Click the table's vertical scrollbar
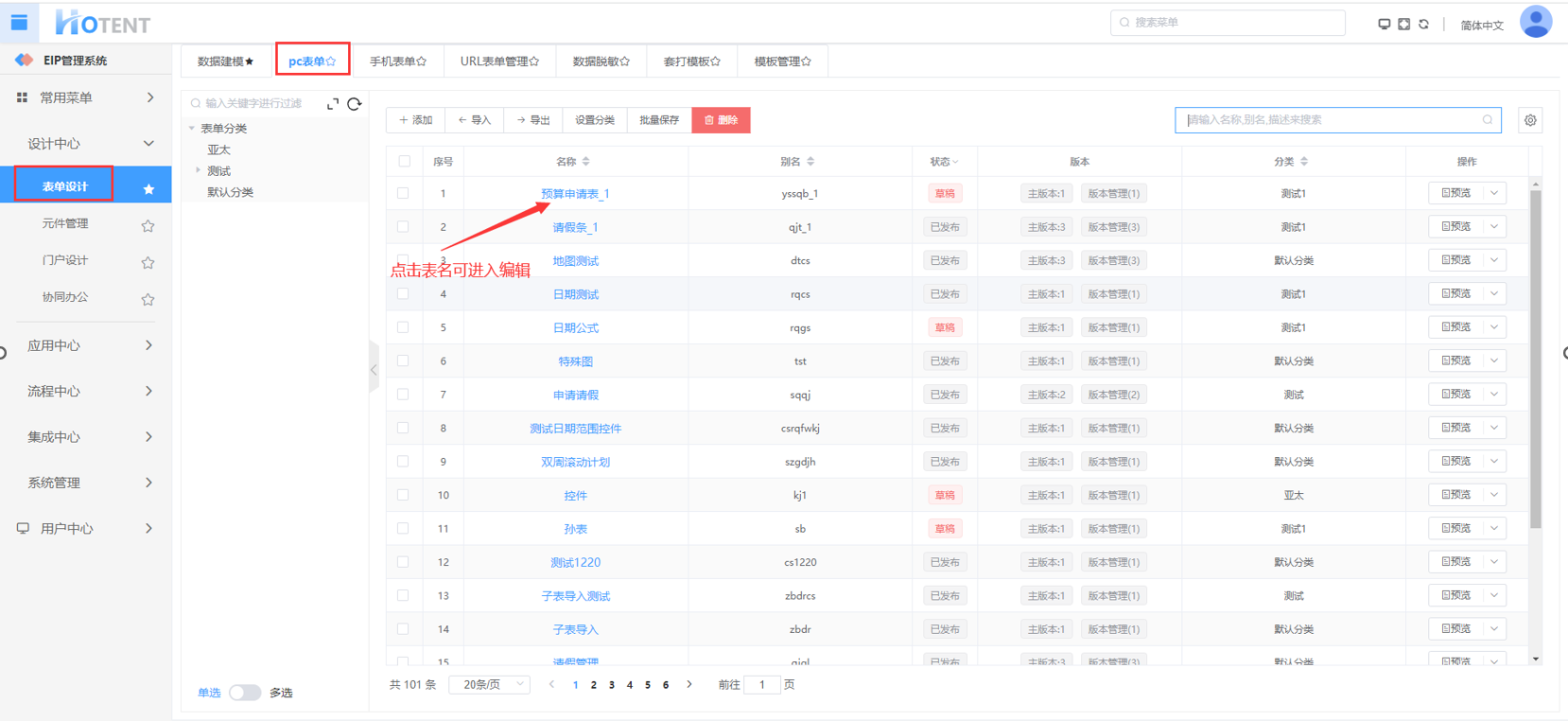 click(1535, 360)
